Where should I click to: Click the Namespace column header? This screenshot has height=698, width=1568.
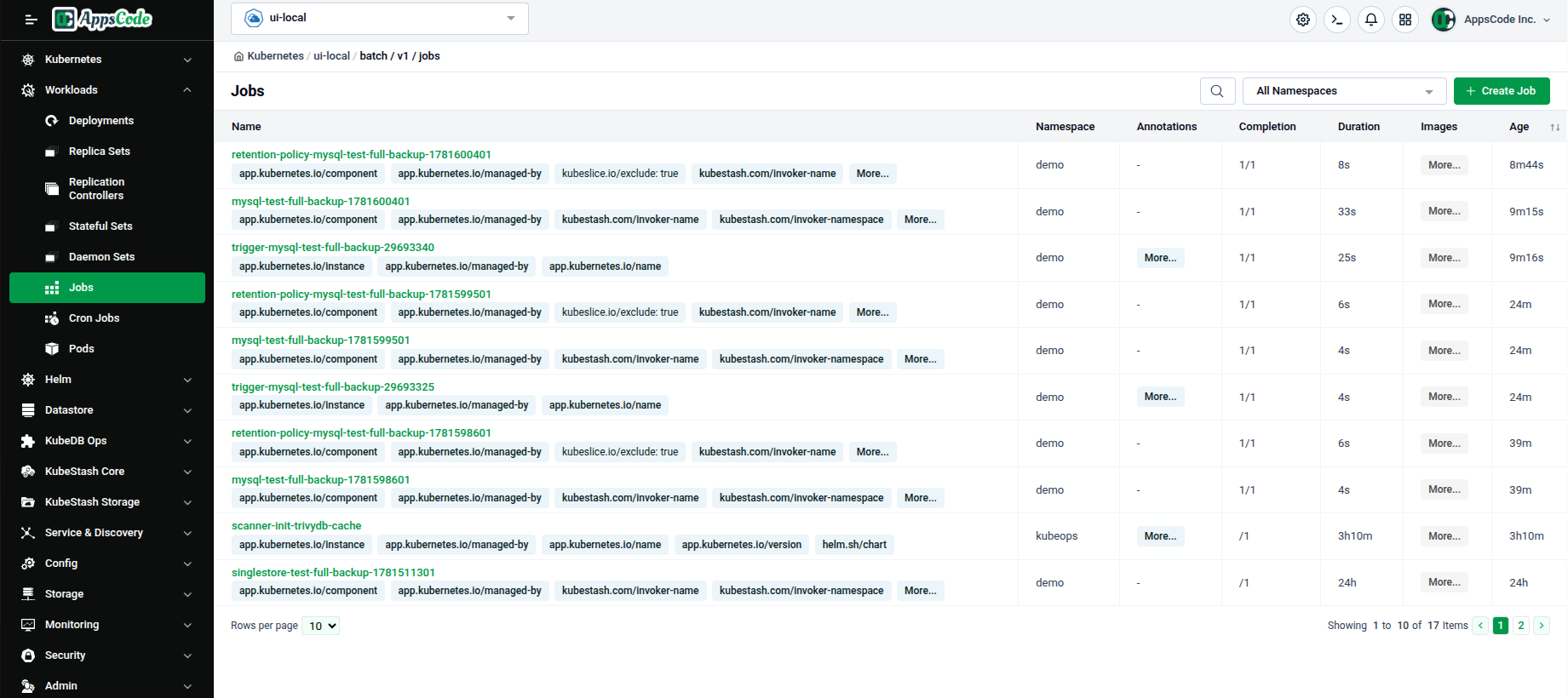click(x=1065, y=127)
